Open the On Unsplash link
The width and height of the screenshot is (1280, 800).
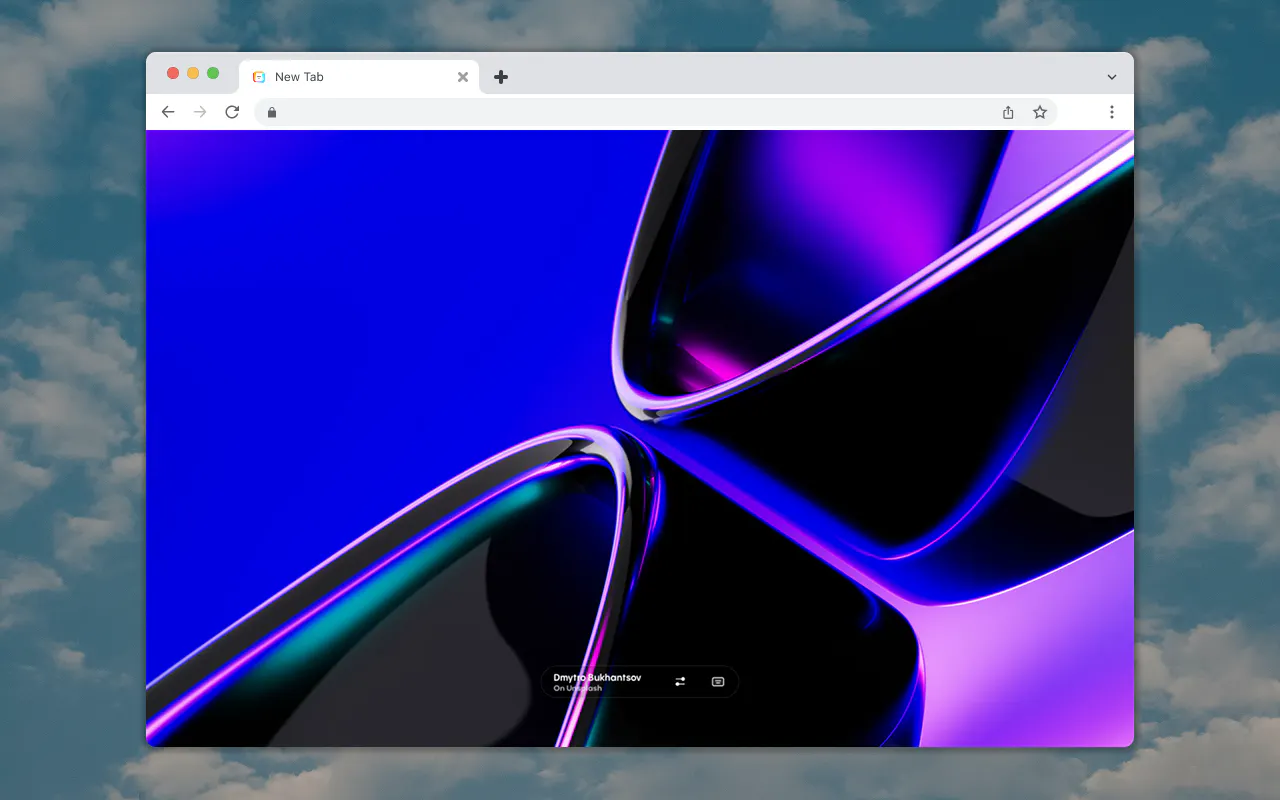577,688
